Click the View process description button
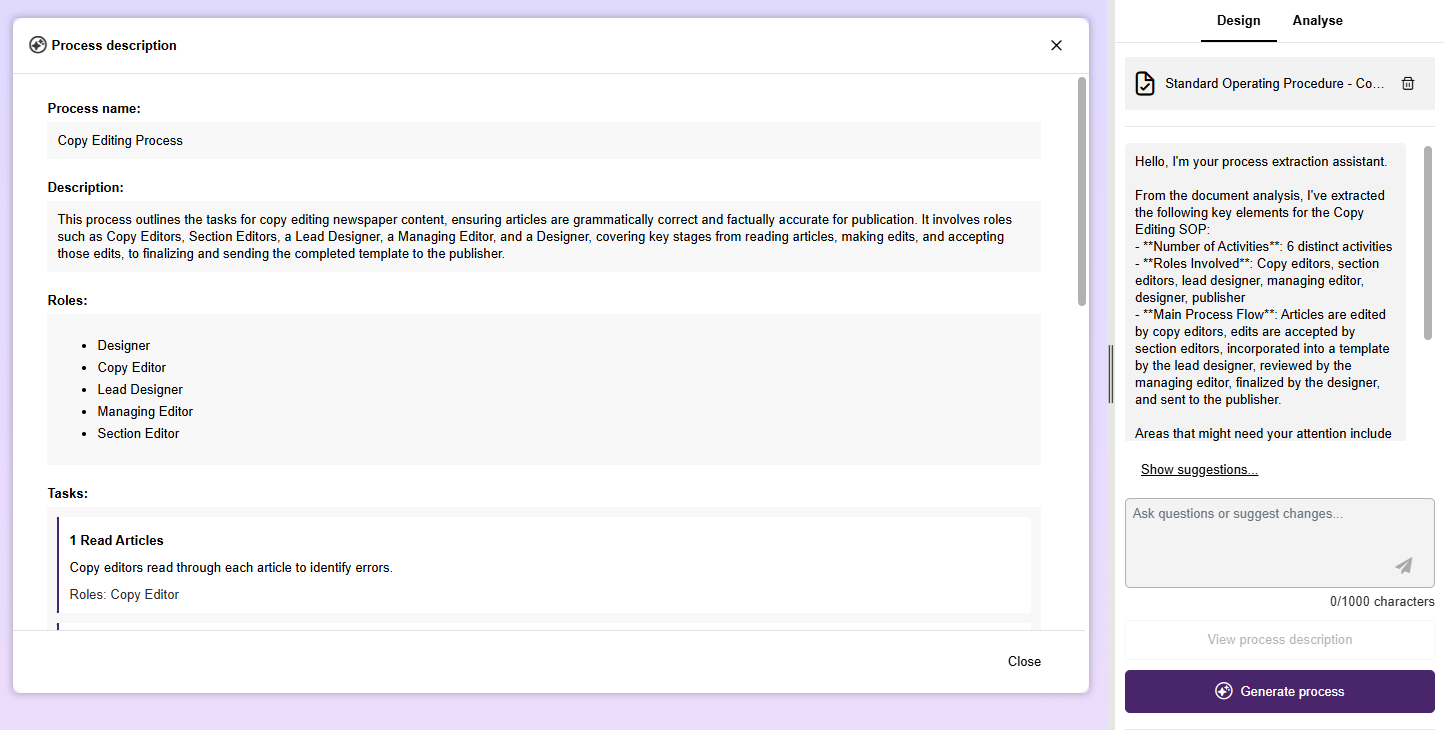 click(1279, 640)
